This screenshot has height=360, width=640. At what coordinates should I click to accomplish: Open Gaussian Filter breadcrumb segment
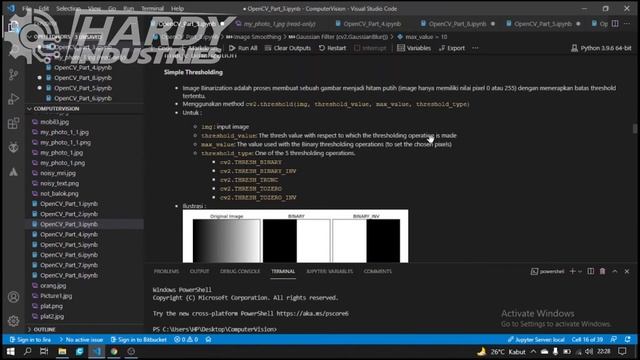[x=338, y=37]
